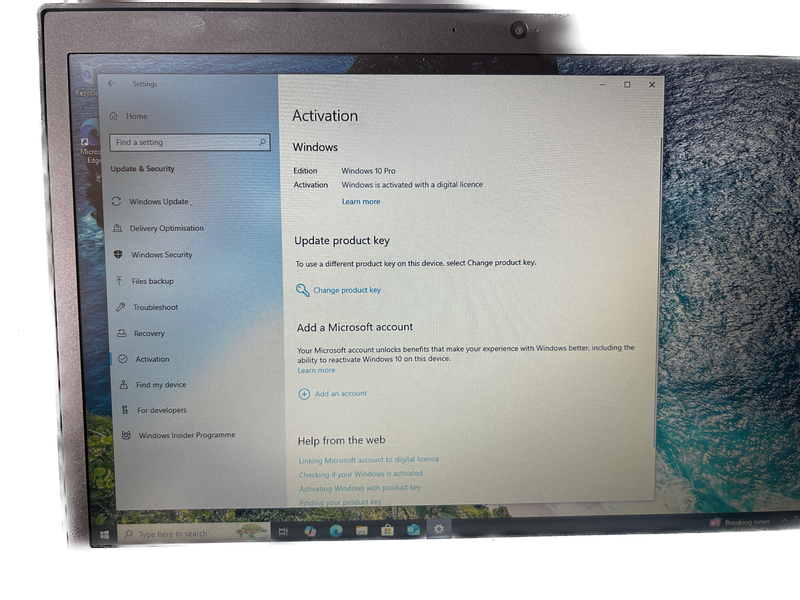Viewport: 800px width, 600px height.
Task: Open Learn more under Microsoft account text
Action: click(316, 370)
